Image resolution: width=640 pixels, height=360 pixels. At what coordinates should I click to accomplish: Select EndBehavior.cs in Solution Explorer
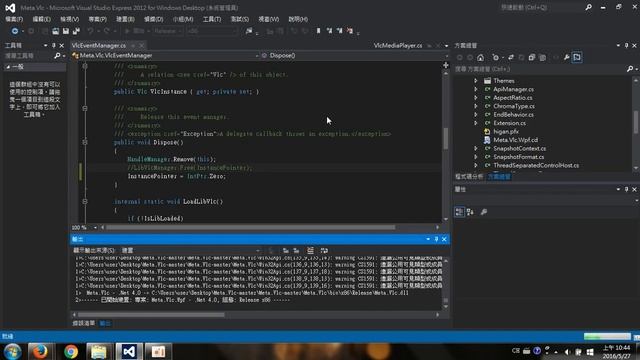[513, 115]
